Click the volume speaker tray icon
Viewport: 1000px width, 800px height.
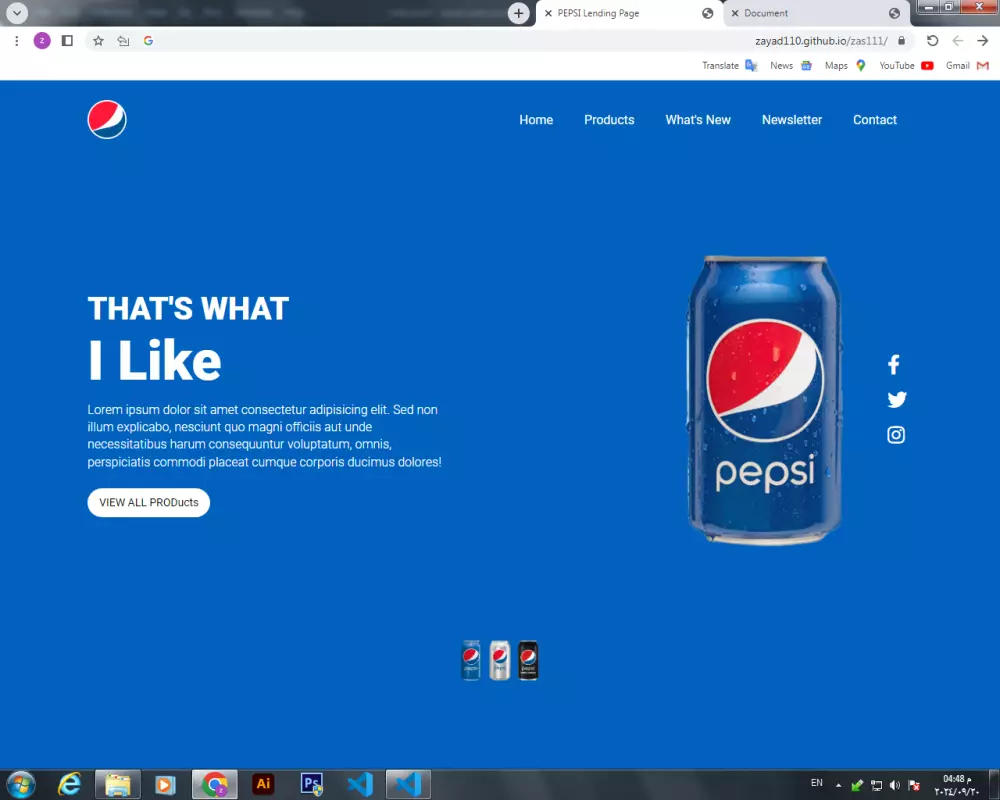coord(895,785)
